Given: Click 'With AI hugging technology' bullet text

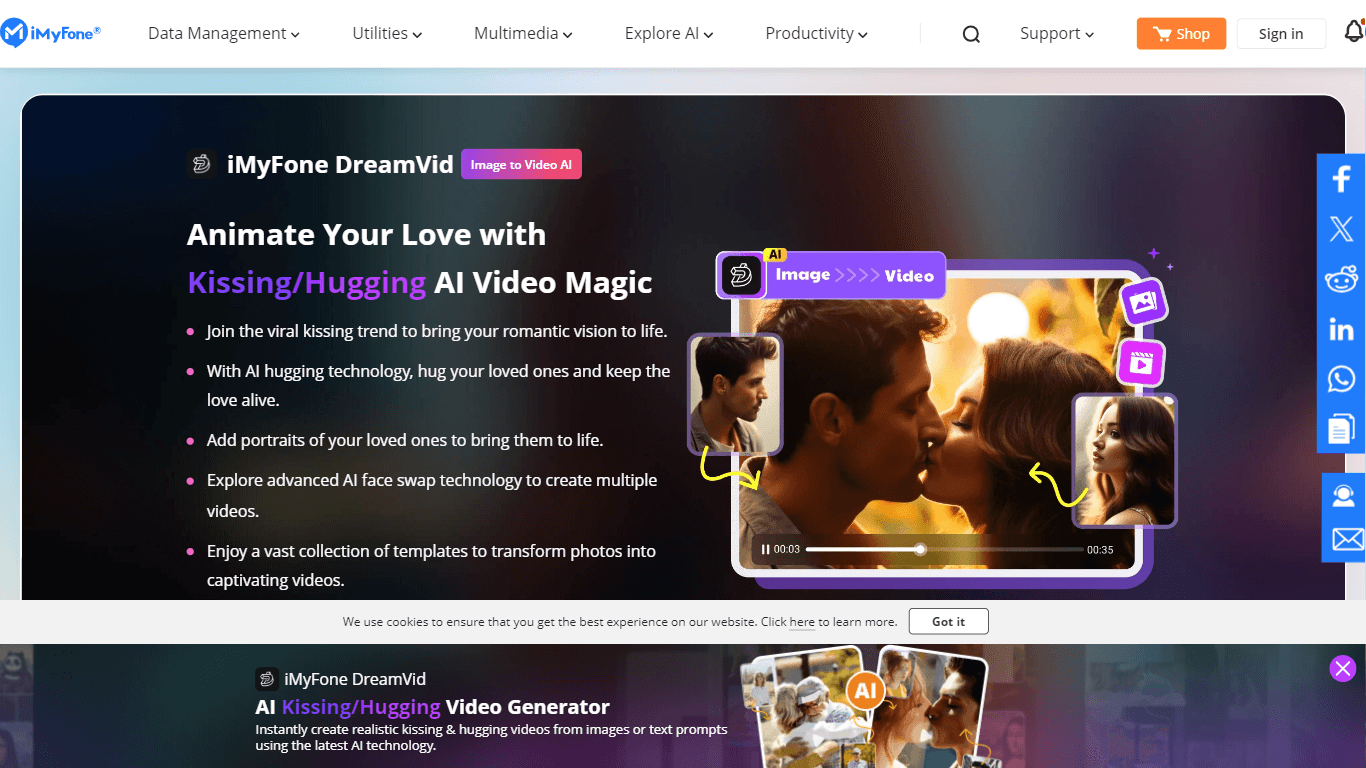Looking at the screenshot, I should [439, 385].
